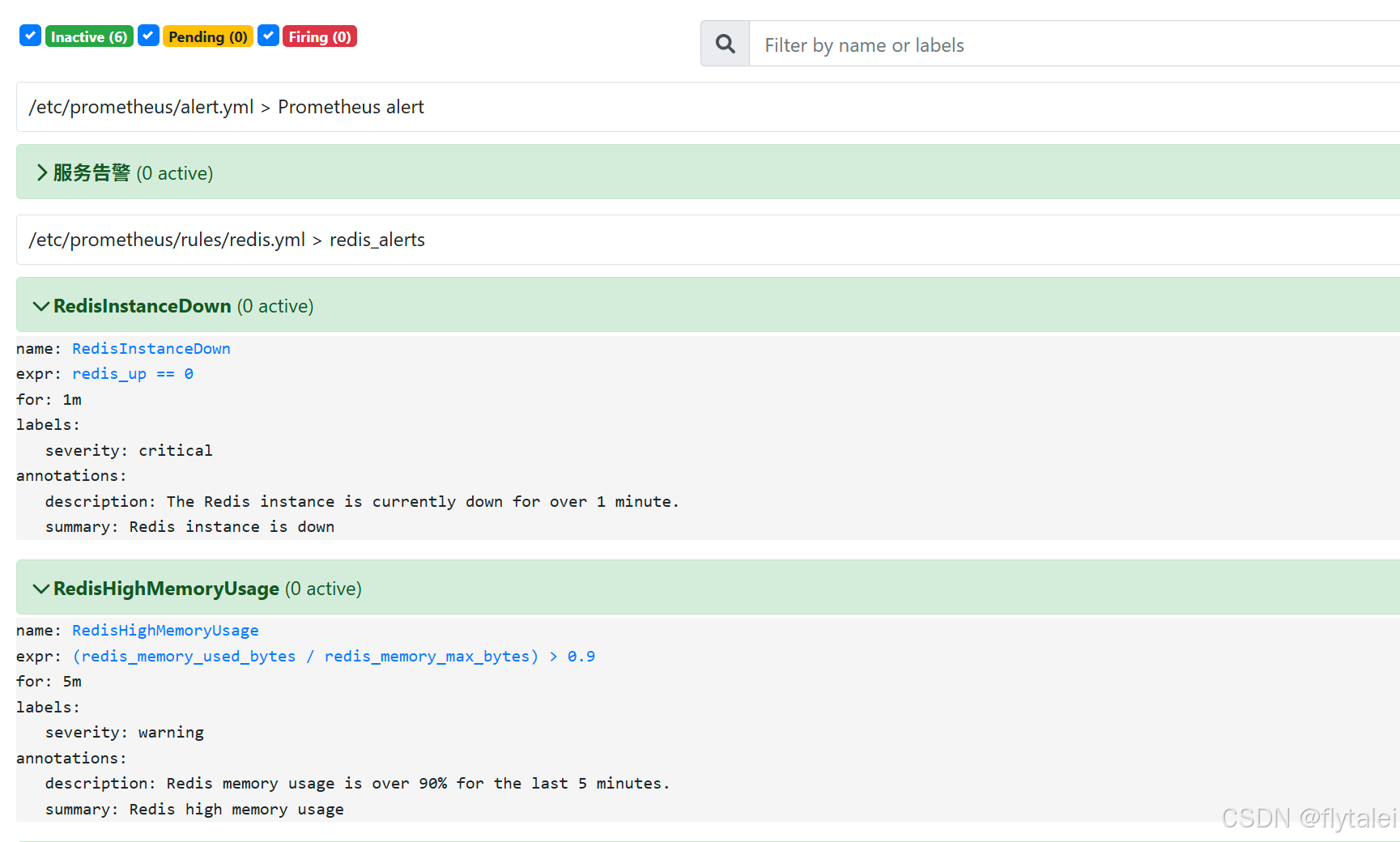Click 'summary: Redis instance is down' text

click(x=189, y=526)
